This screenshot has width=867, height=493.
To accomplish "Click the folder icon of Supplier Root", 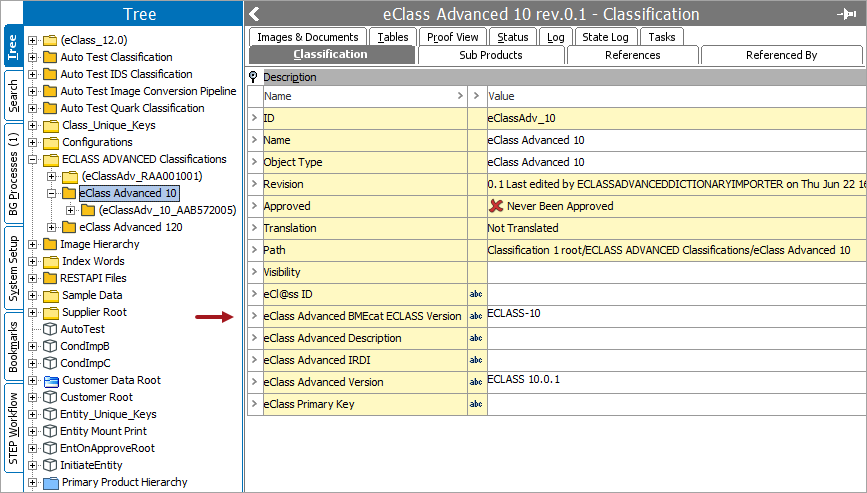I will pyautogui.click(x=51, y=313).
